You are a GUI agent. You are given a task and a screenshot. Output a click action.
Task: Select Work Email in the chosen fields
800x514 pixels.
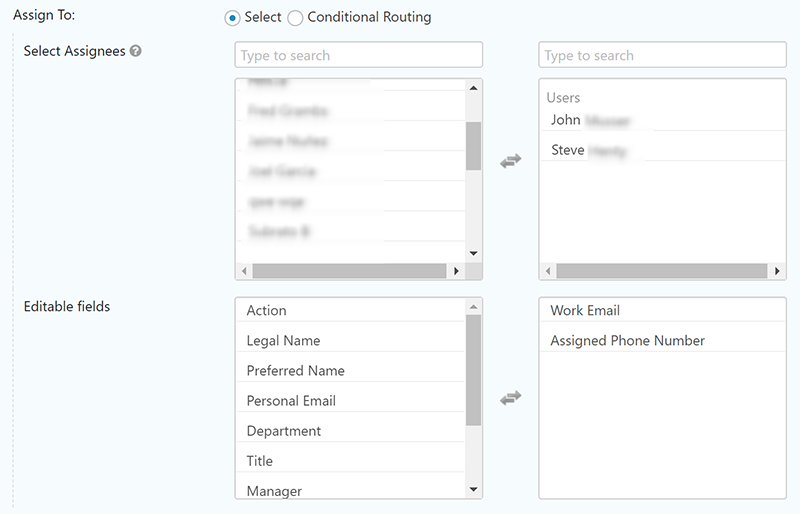point(662,310)
